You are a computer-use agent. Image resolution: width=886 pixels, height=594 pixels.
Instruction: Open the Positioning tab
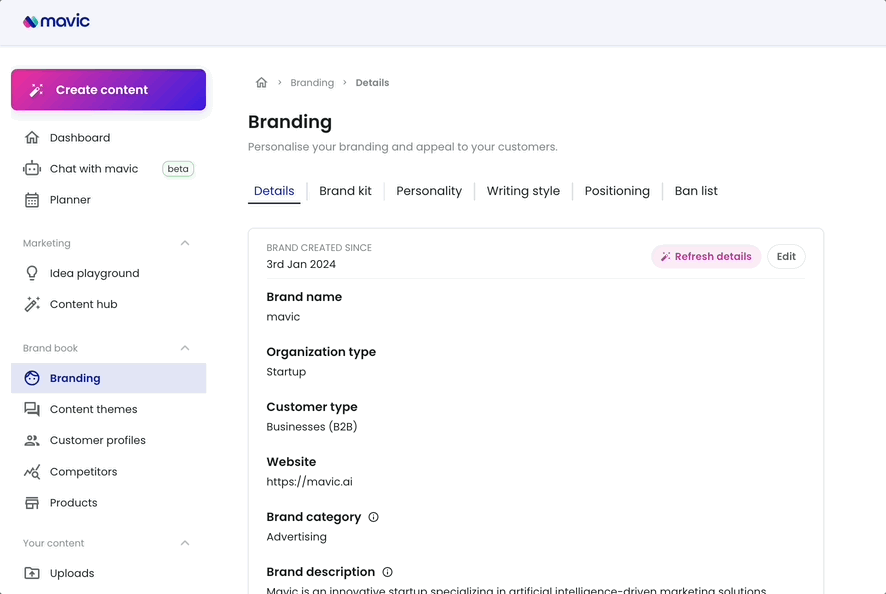617,191
